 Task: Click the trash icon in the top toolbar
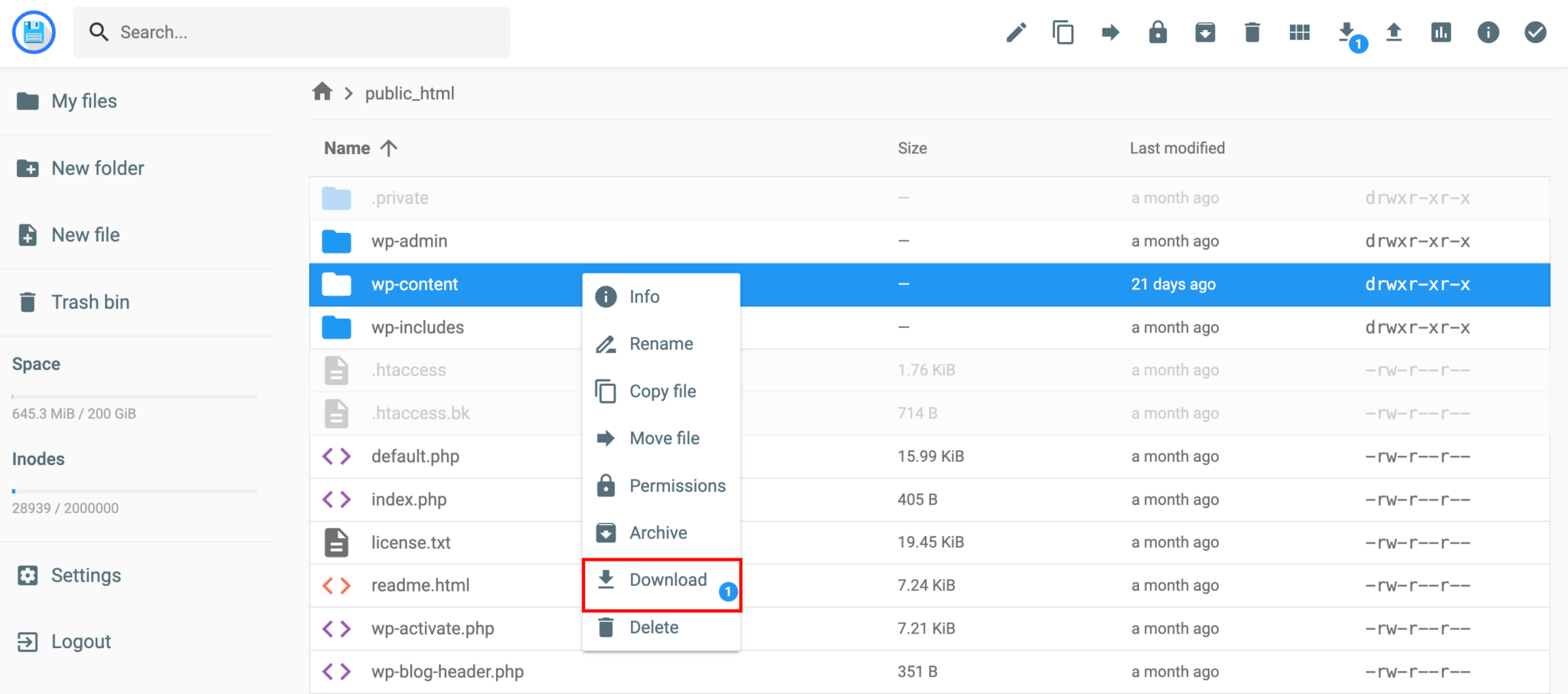point(1252,32)
